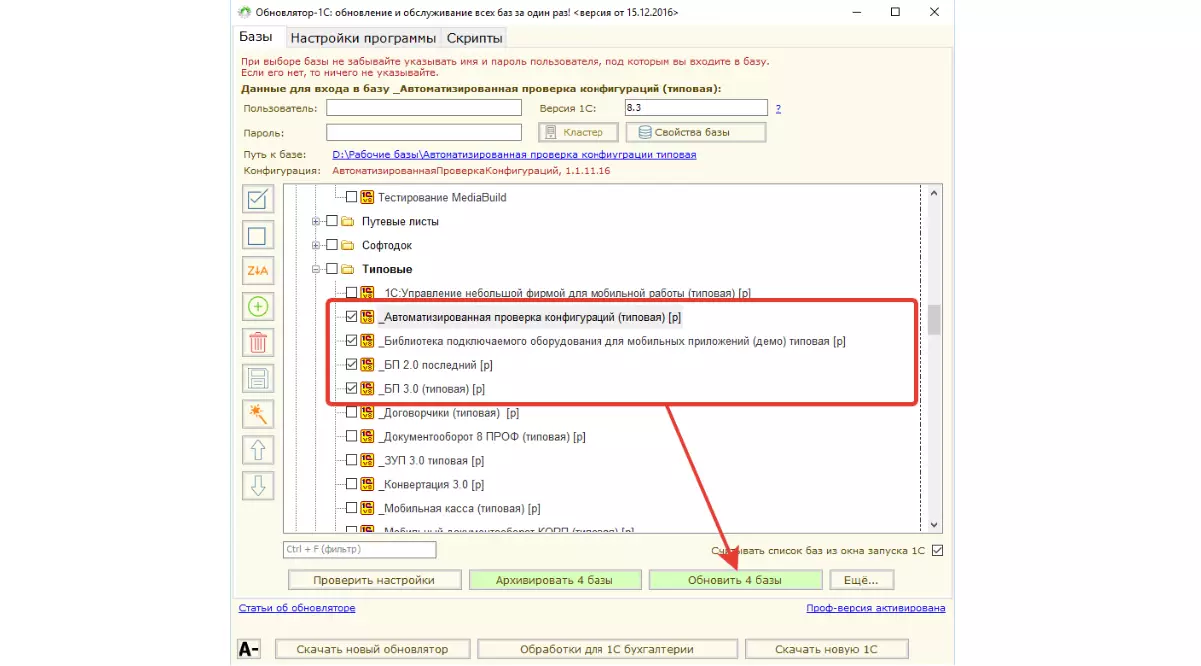Screen dimensions: 1201x666
Task: Open Статьи об обновляторе link
Action: coord(297,608)
